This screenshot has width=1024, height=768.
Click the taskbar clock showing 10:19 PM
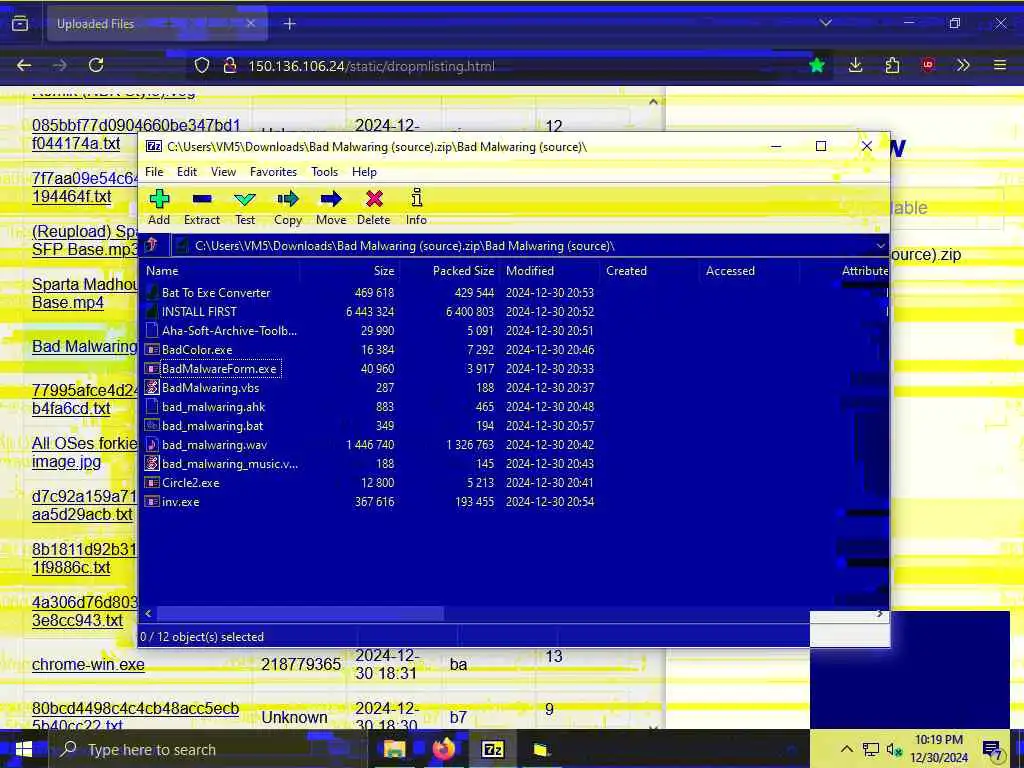(x=938, y=749)
